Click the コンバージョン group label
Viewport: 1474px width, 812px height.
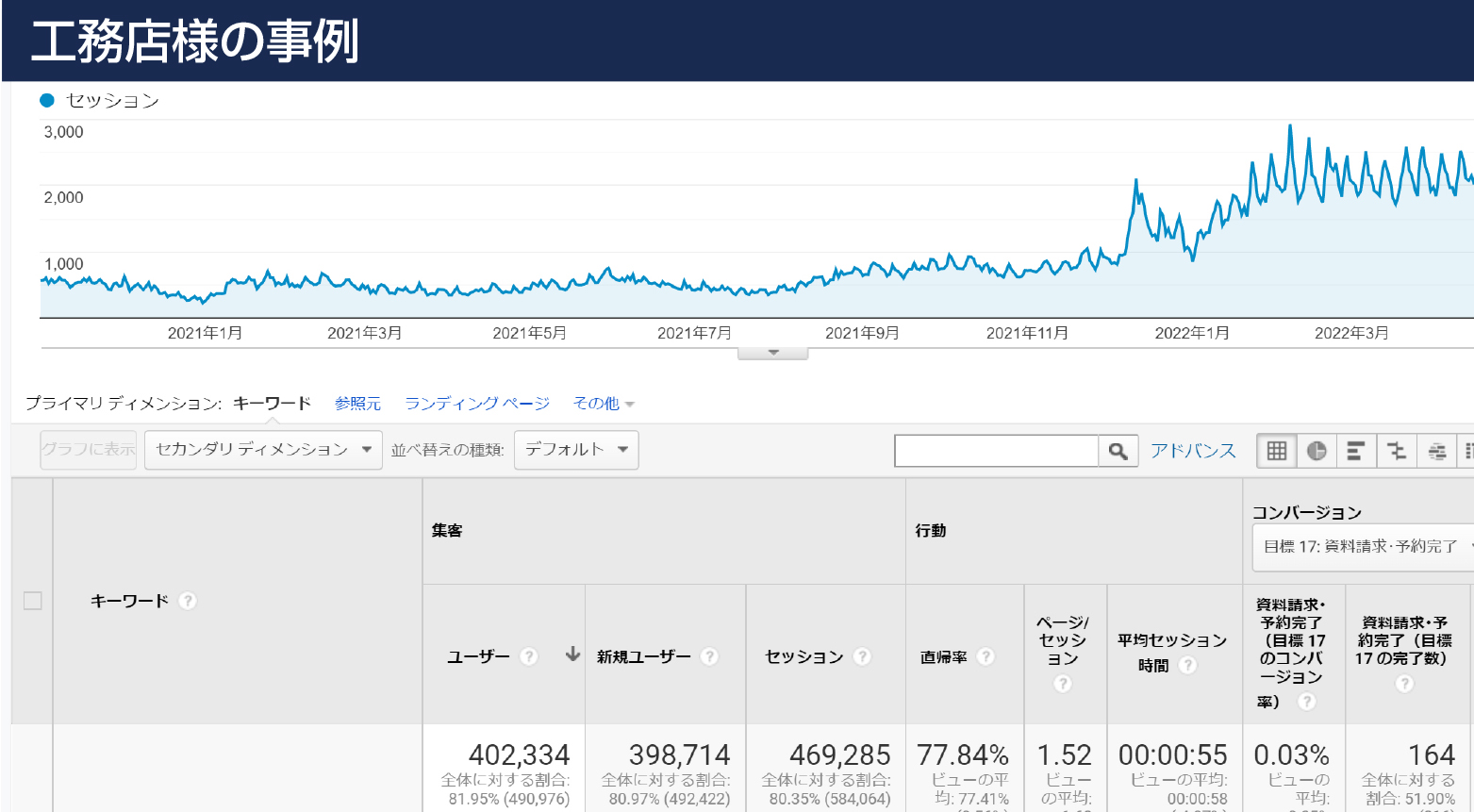click(x=1307, y=513)
